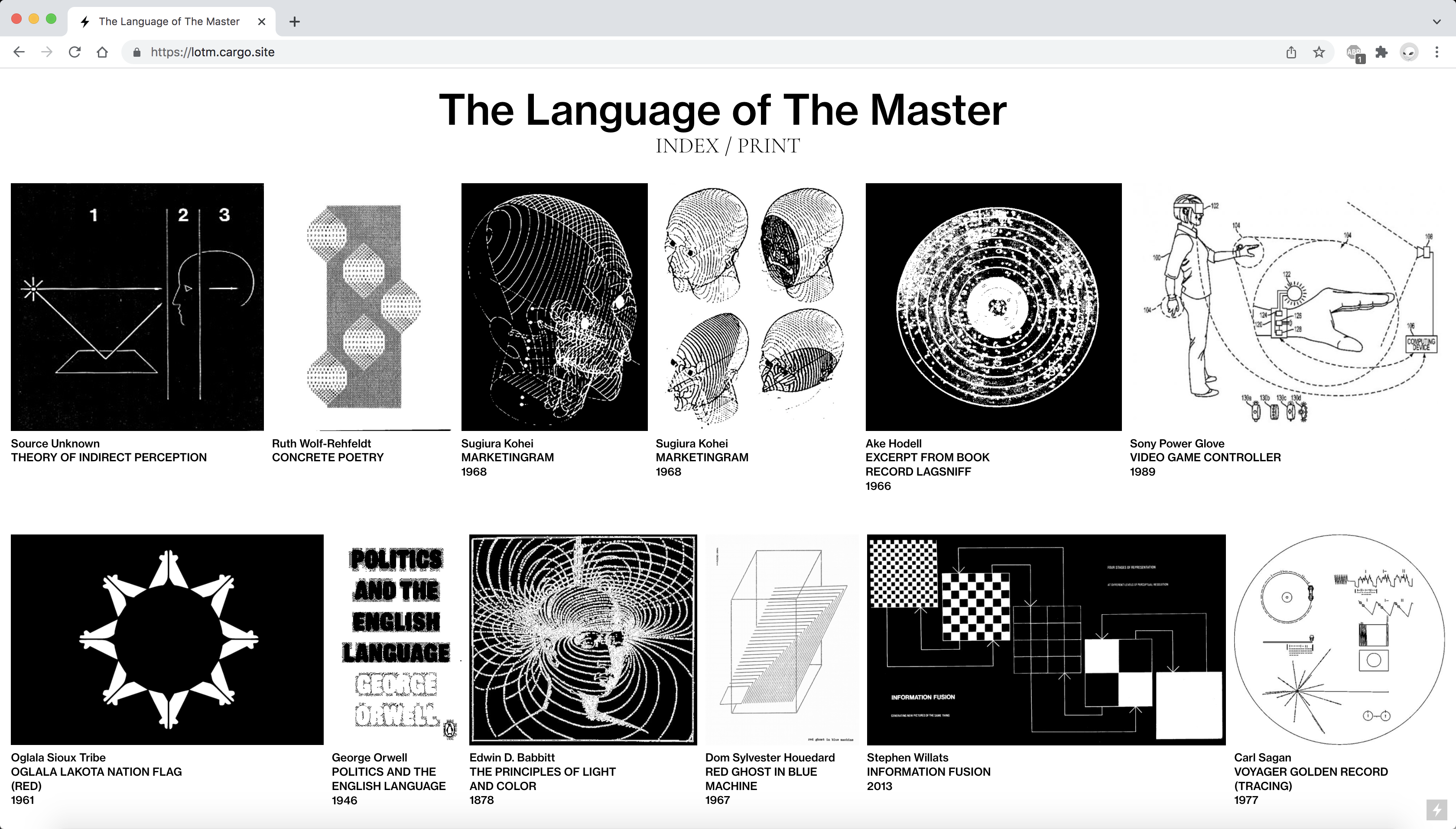The width and height of the screenshot is (1456, 829).
Task: Open the Voyager Golden Record thumbnail
Action: pos(1339,639)
